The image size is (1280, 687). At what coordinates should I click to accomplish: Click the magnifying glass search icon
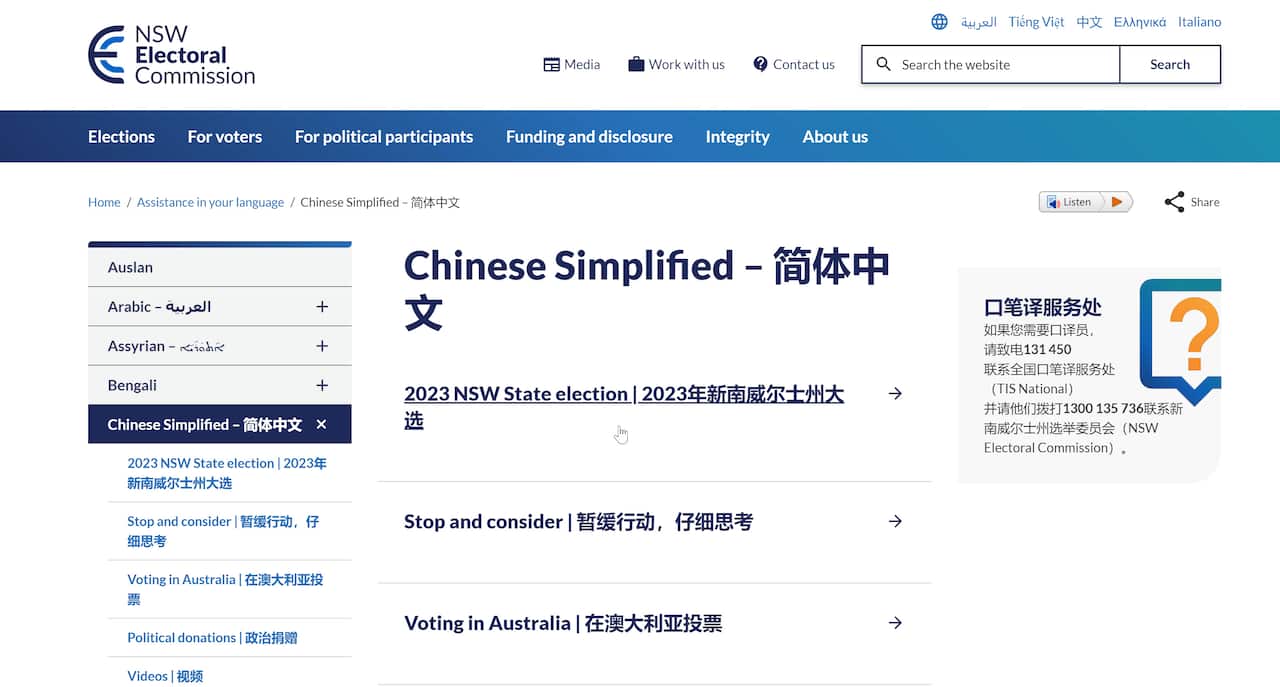tap(883, 65)
